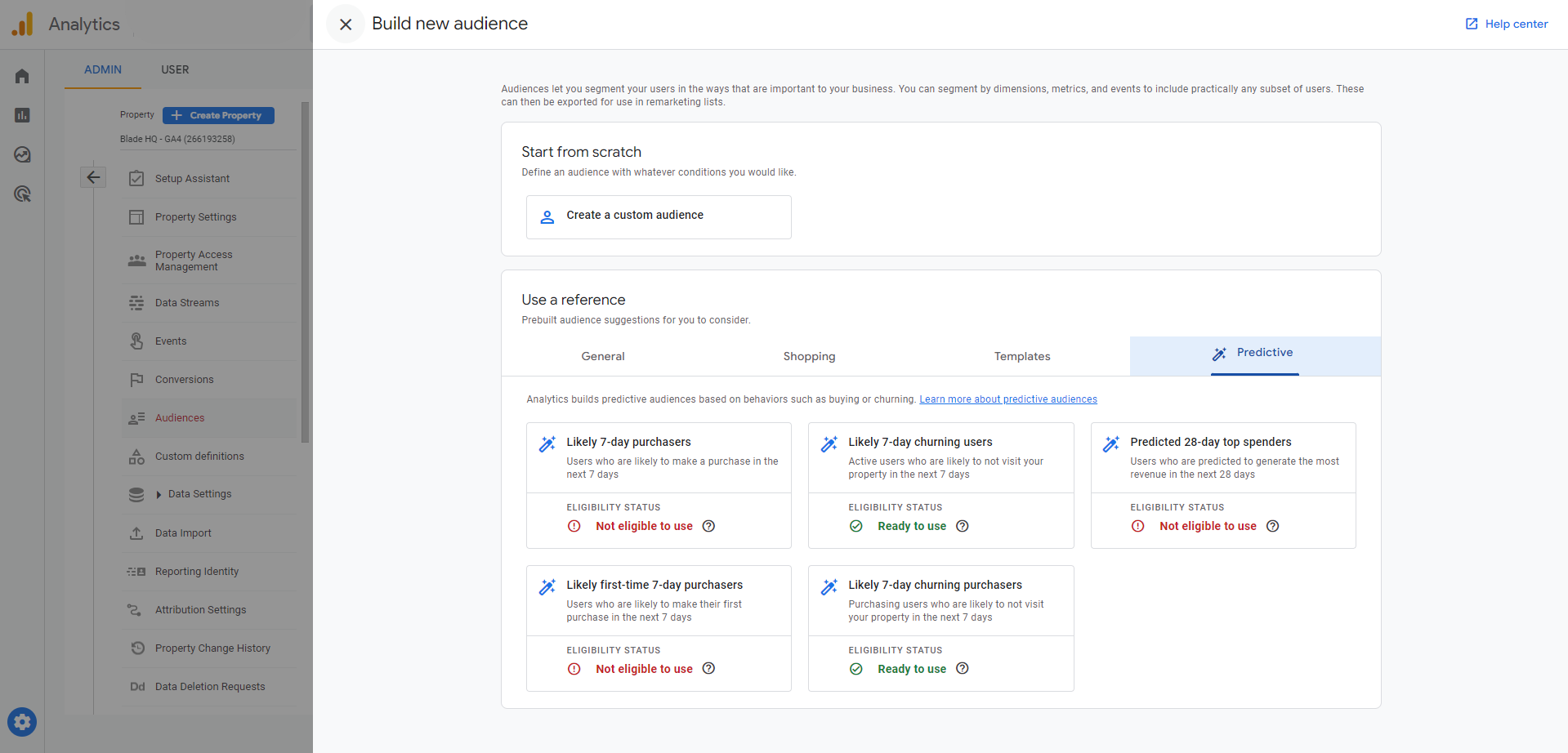Select the Templates tab

tap(1021, 357)
